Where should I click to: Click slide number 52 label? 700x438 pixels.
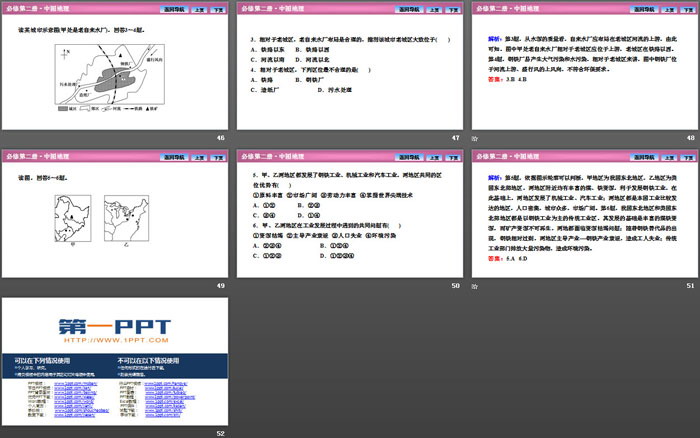coord(221,434)
